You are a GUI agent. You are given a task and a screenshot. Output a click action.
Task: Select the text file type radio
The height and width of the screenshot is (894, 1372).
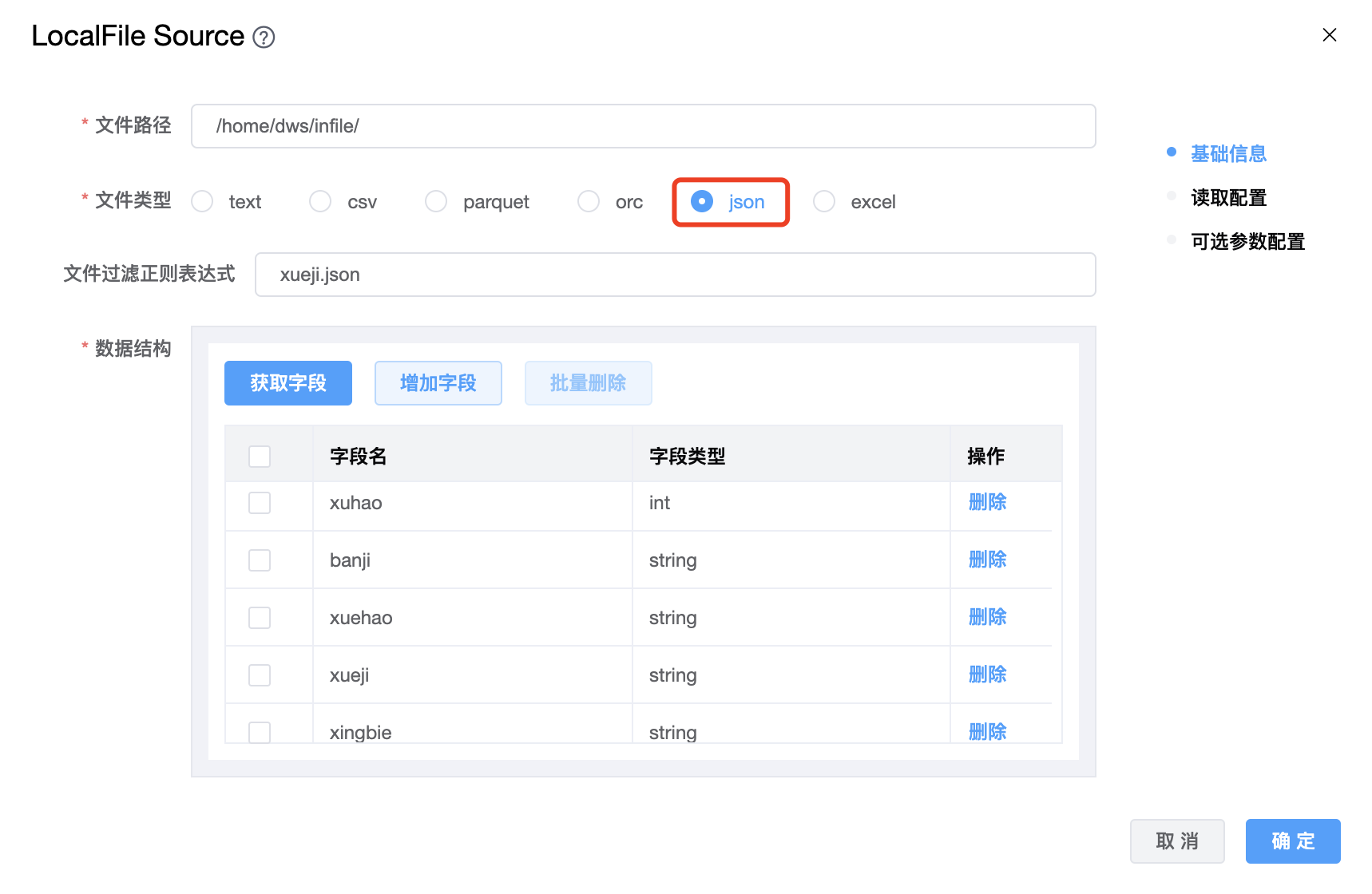point(203,202)
